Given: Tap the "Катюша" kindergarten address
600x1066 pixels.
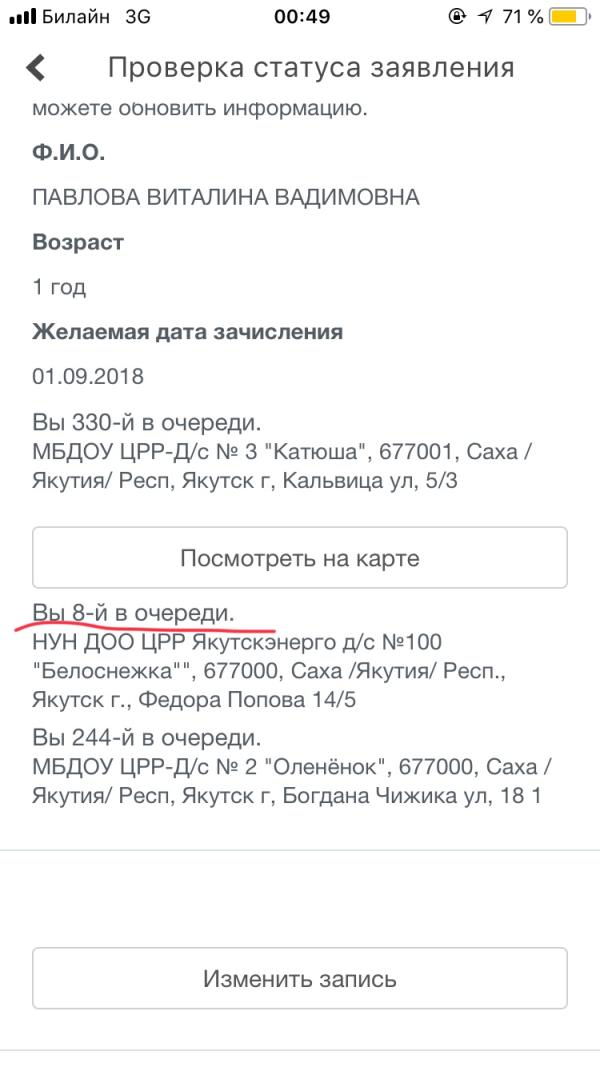Looking at the screenshot, I should pyautogui.click(x=282, y=467).
